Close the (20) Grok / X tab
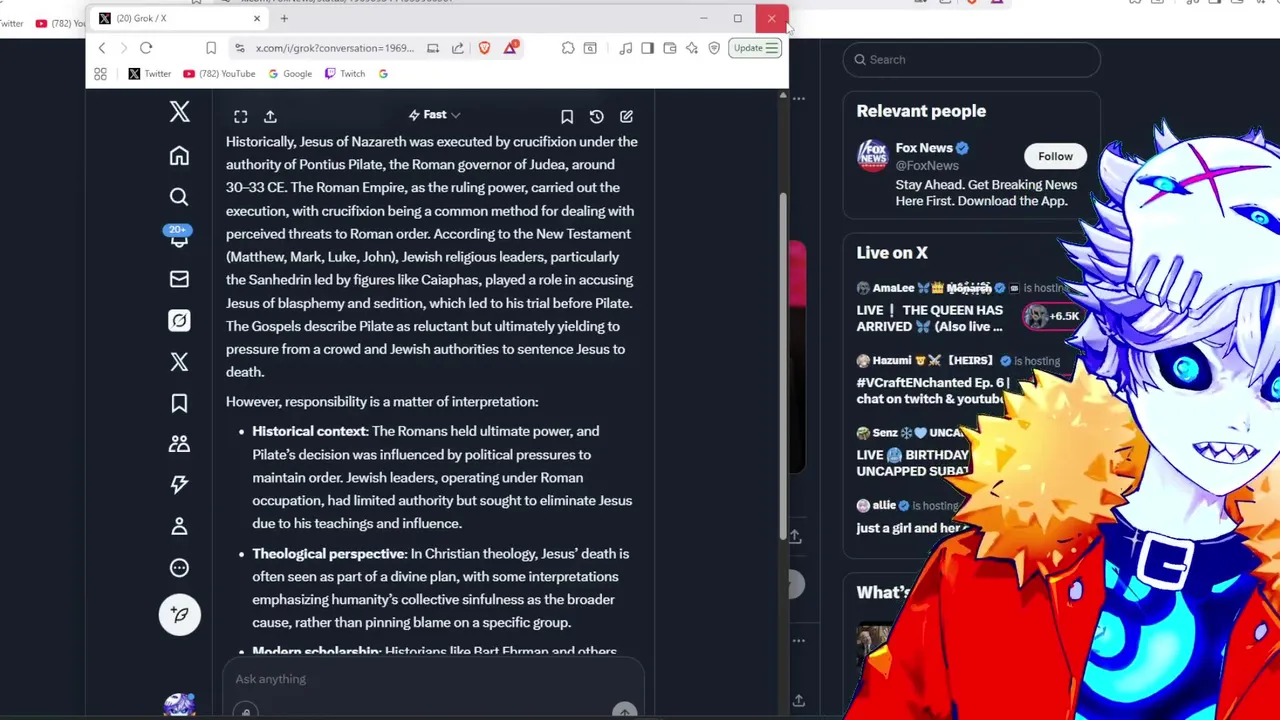This screenshot has height=720, width=1280. (257, 18)
